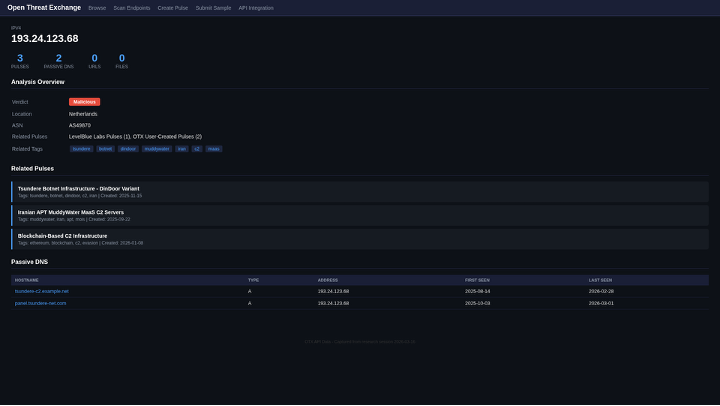The width and height of the screenshot is (720, 406).
Task: Click the Malicious verdict badge
Action: (84, 102)
